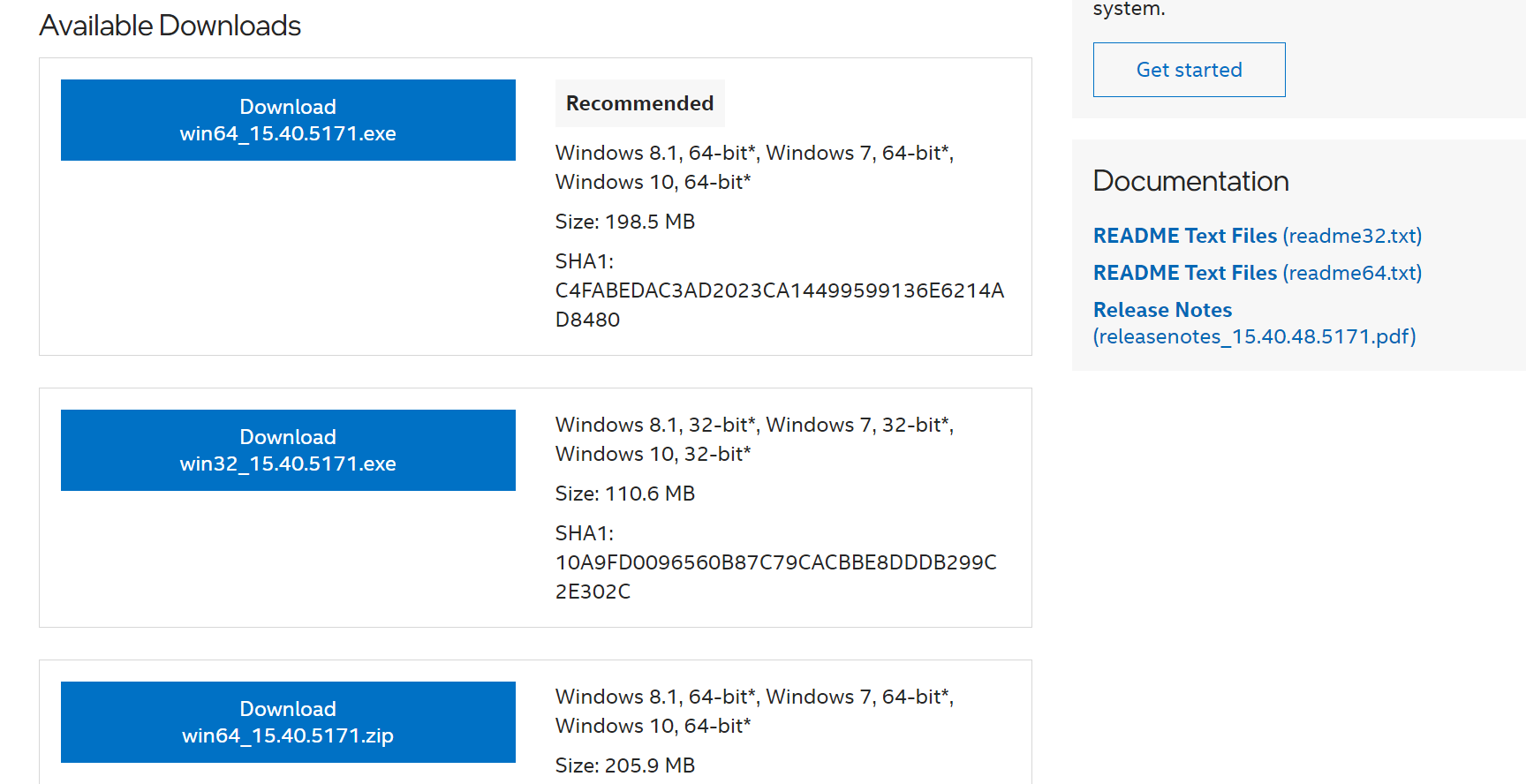1526x784 pixels.
Task: Click the Available Downloads heading
Action: [170, 26]
